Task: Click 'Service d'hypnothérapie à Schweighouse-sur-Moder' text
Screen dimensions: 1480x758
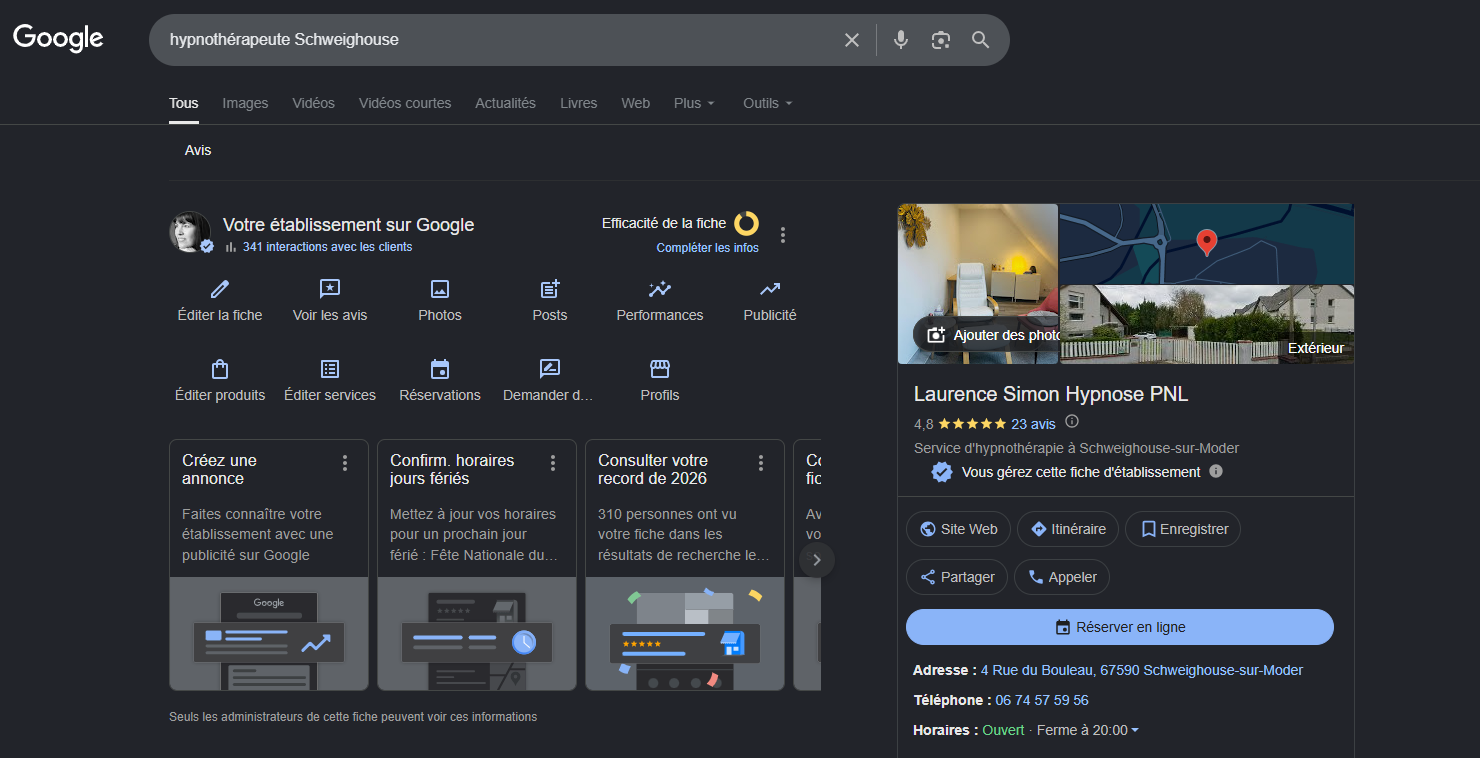Action: tap(1076, 448)
